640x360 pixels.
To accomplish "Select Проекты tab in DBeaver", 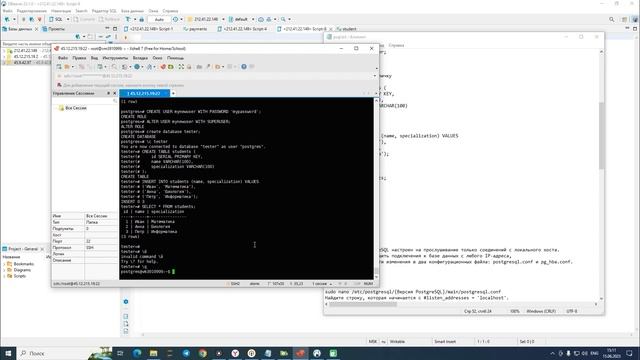I will (53, 29).
